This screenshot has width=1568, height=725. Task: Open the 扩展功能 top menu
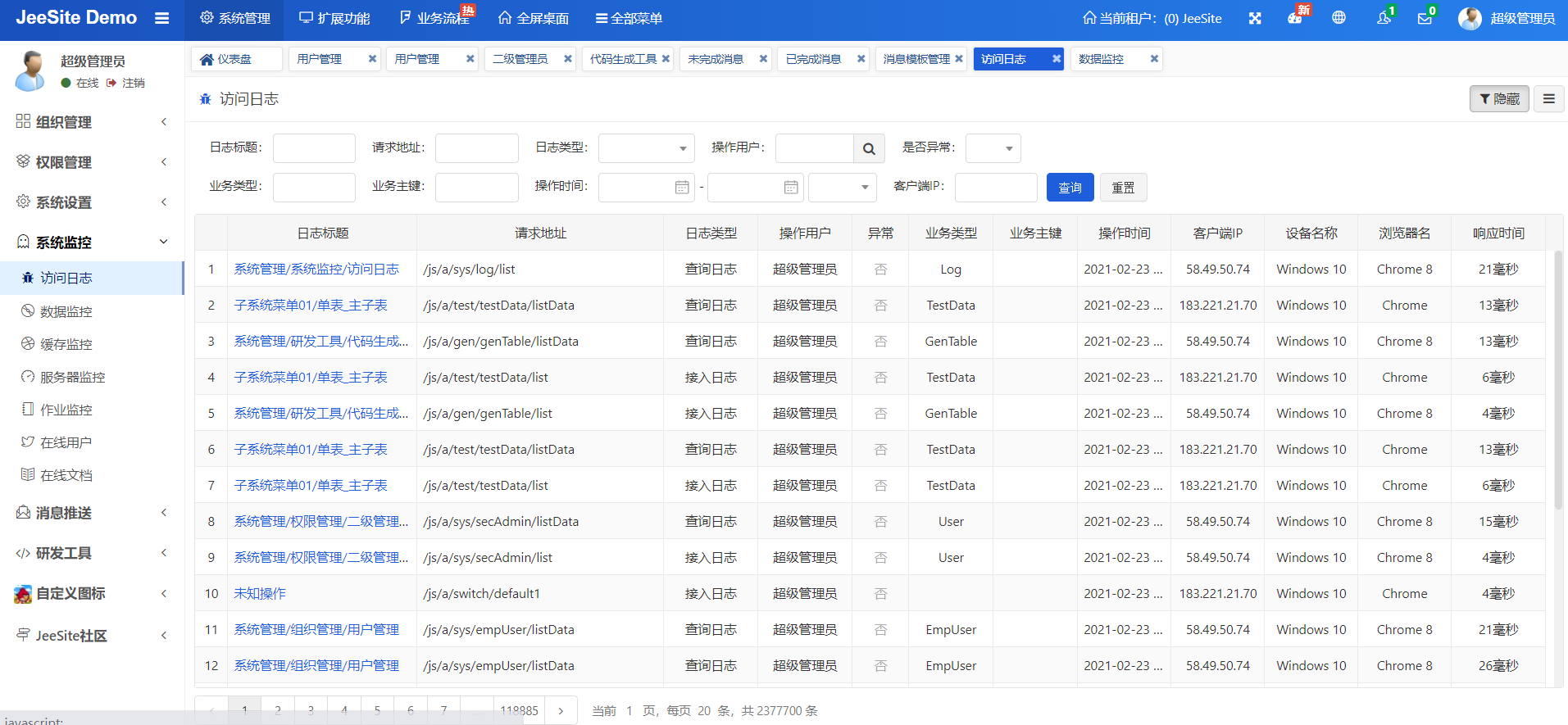pos(334,18)
